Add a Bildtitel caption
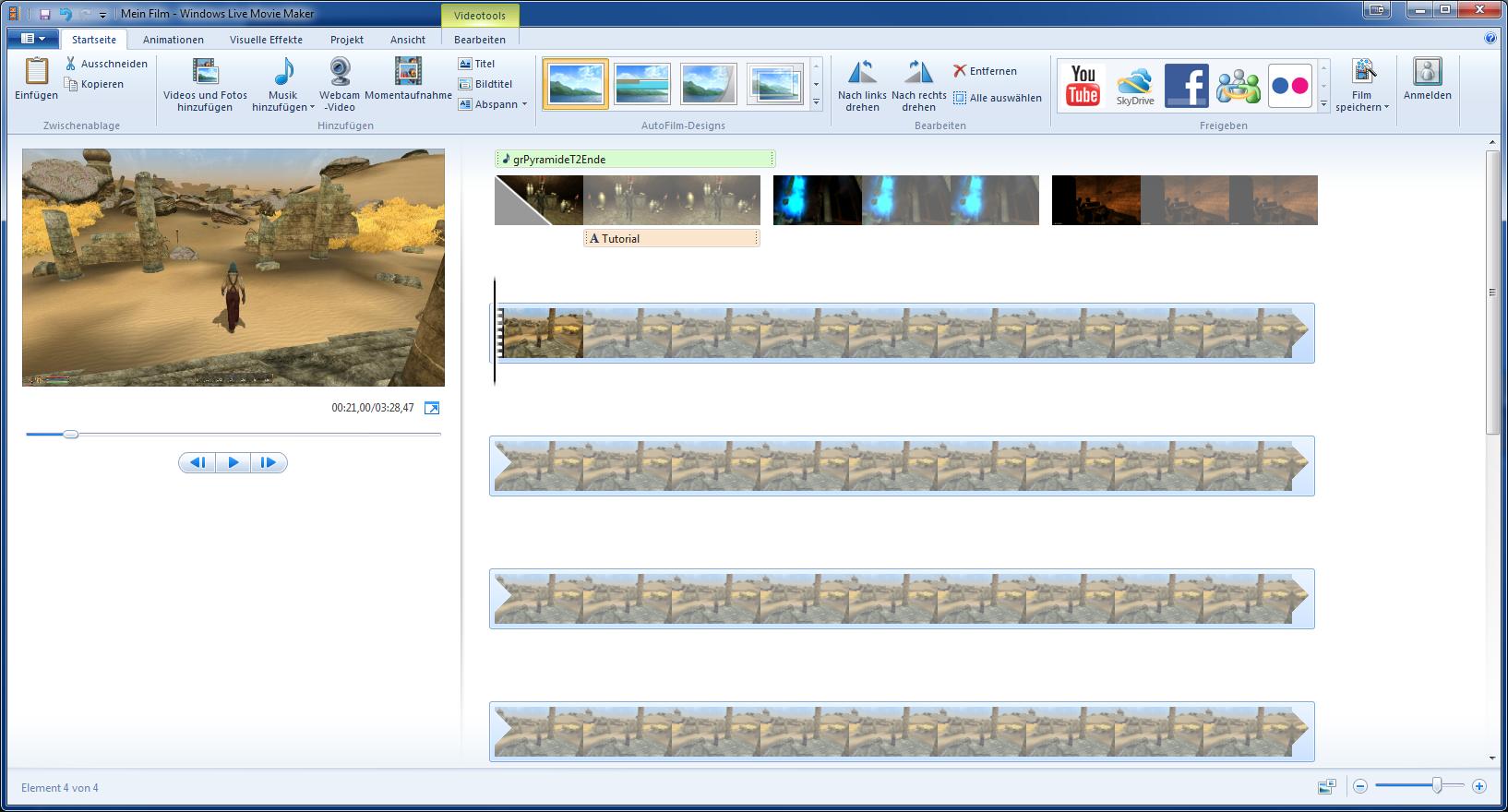Image resolution: width=1508 pixels, height=812 pixels. coord(485,84)
